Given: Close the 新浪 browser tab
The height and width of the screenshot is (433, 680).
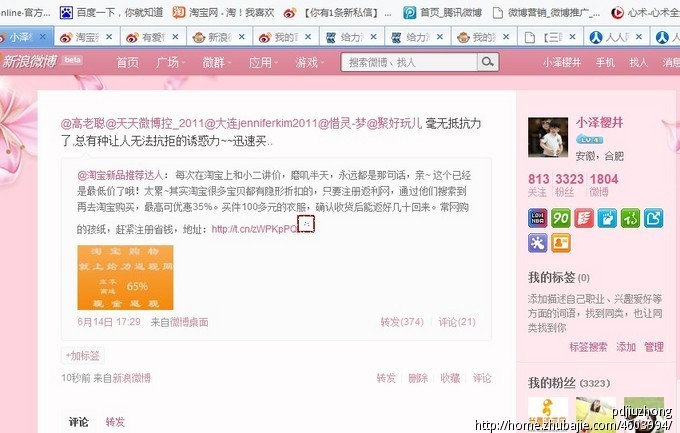Looking at the screenshot, I should tap(242, 37).
